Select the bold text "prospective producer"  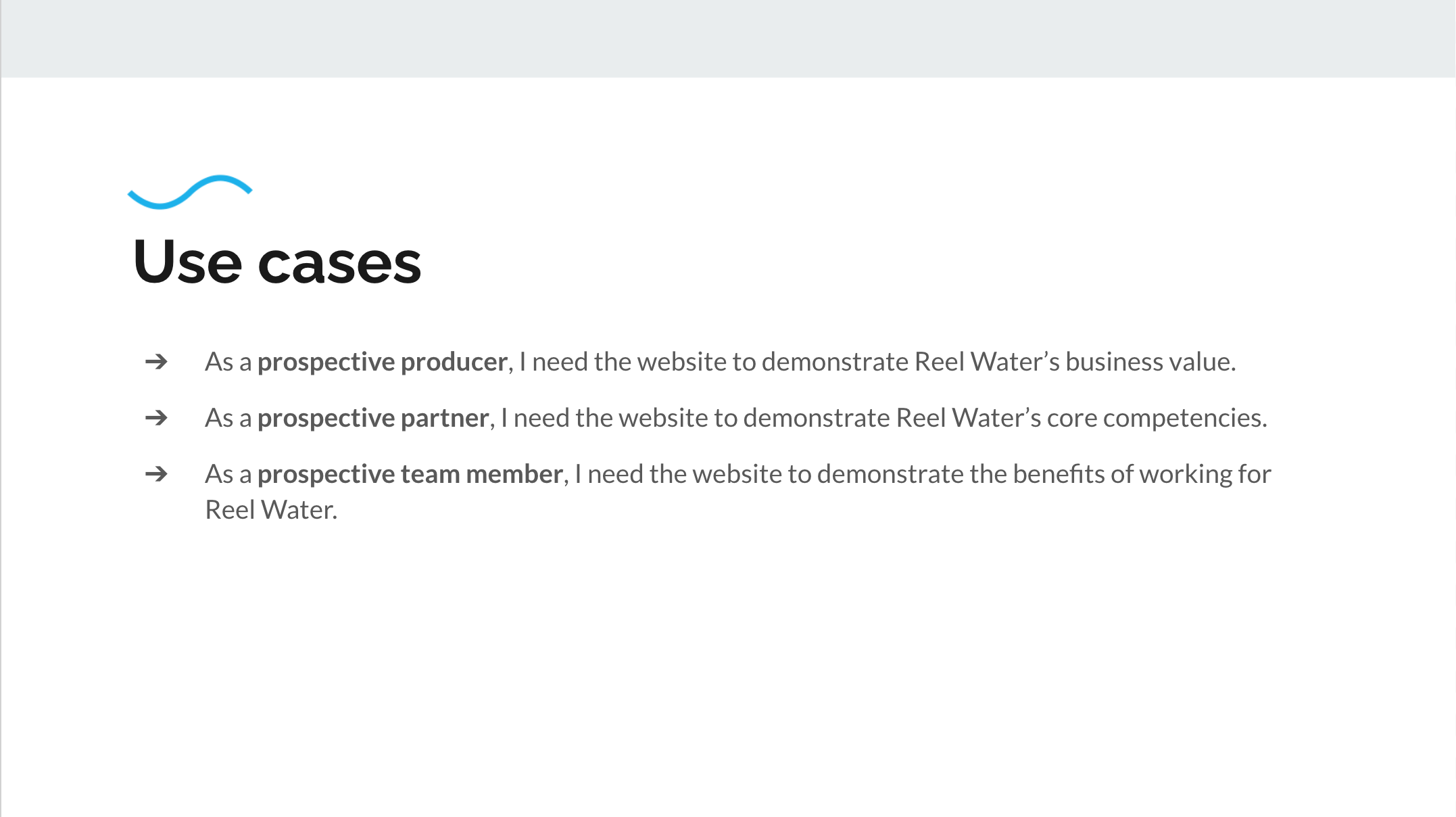(x=383, y=363)
